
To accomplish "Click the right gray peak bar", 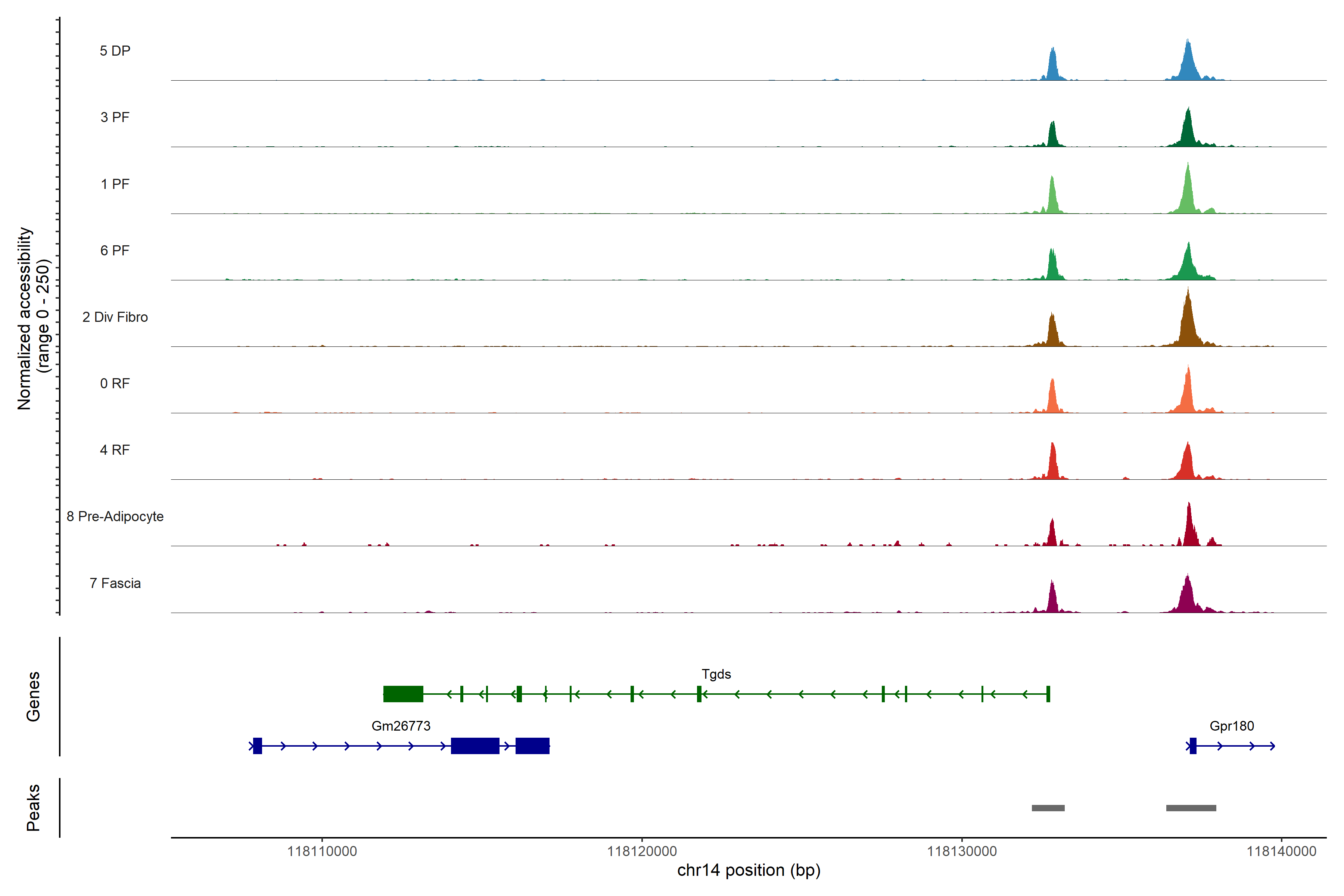I will 1191,808.
